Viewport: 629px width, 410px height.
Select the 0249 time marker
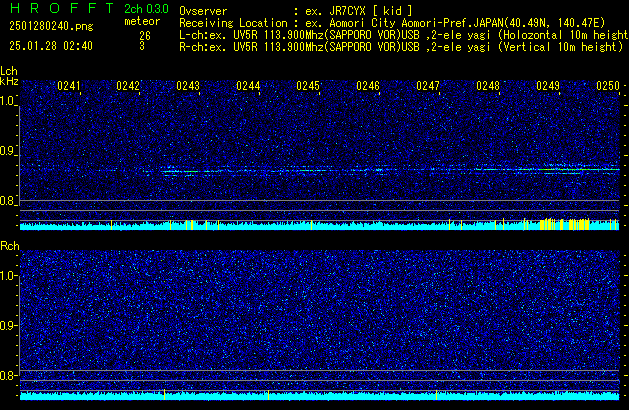pyautogui.click(x=548, y=86)
